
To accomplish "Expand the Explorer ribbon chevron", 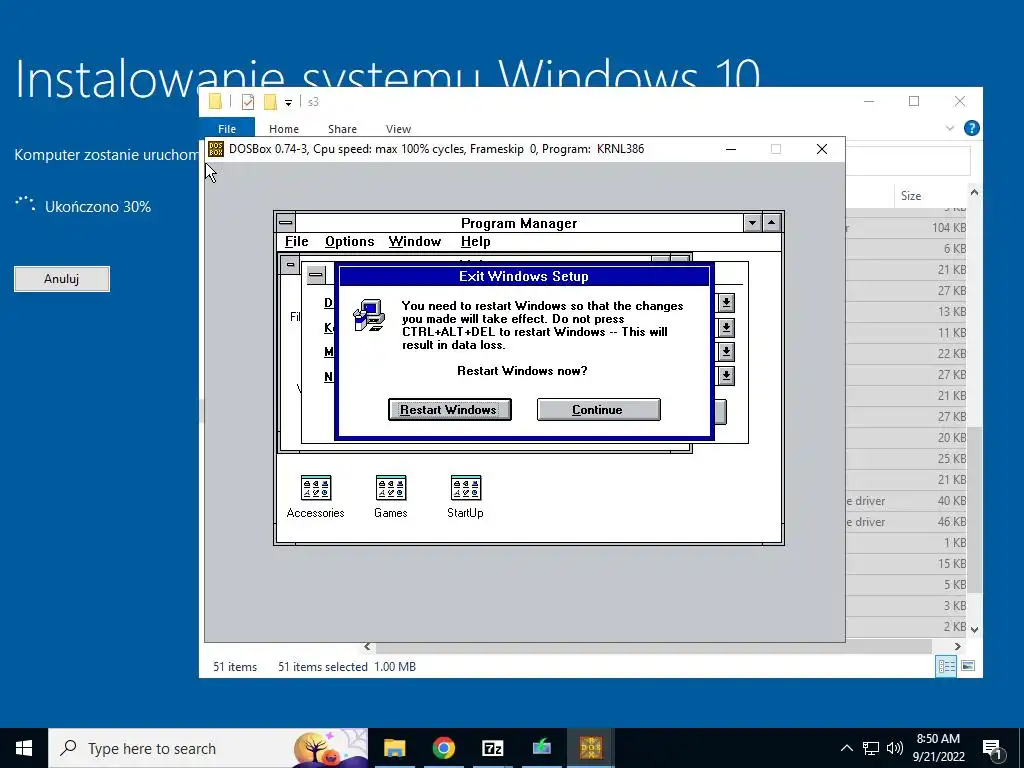I will [950, 128].
